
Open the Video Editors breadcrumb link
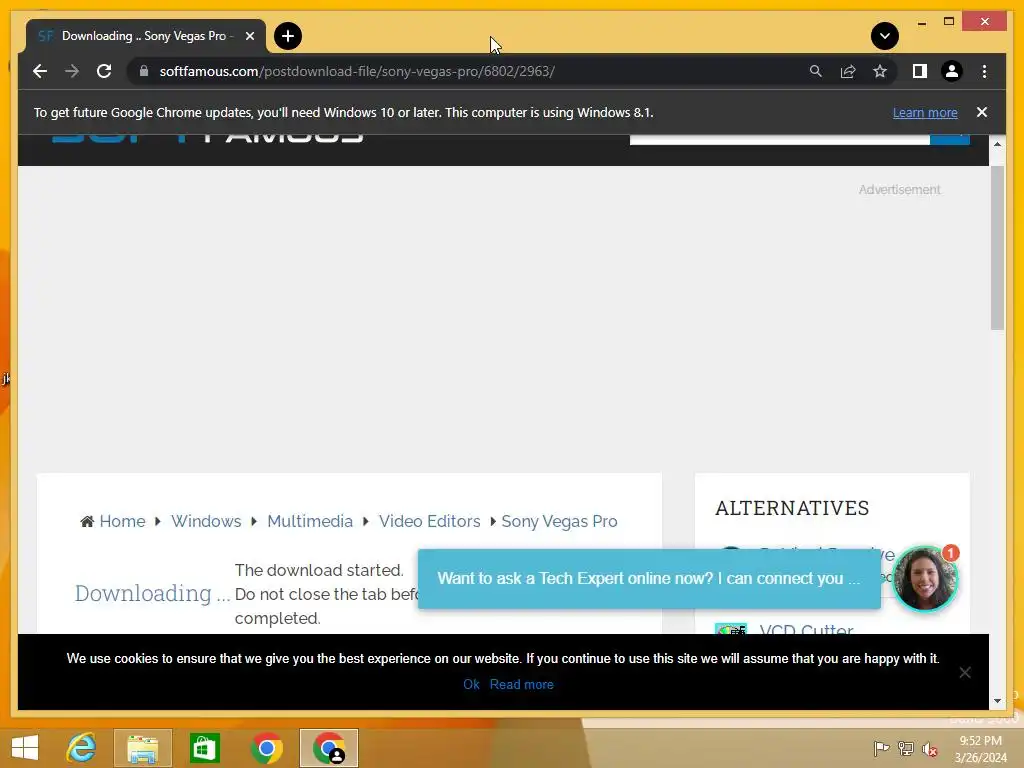point(429,521)
